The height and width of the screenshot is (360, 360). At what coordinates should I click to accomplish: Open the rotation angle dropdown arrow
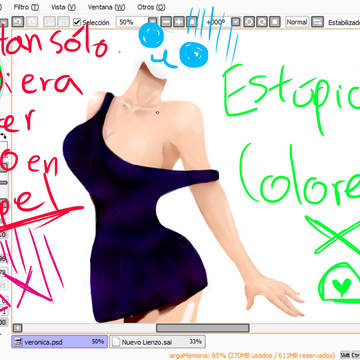(x=236, y=22)
